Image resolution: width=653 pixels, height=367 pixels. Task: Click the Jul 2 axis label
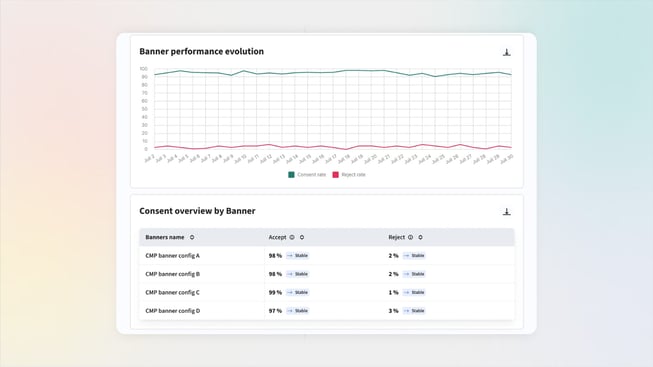click(149, 159)
